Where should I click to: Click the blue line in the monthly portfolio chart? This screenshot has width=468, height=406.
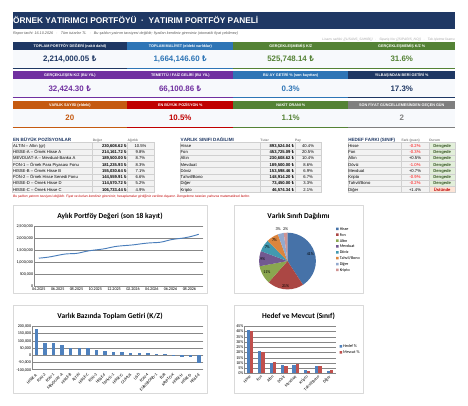click(120, 246)
